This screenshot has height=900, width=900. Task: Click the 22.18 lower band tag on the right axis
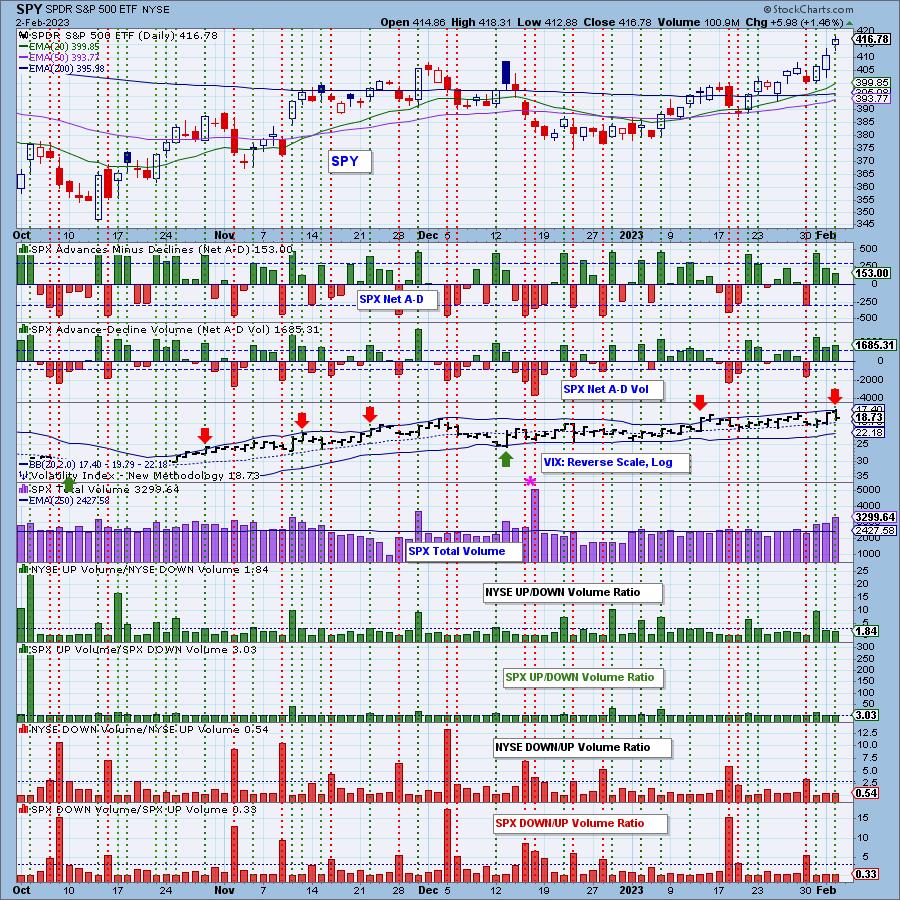click(x=869, y=432)
